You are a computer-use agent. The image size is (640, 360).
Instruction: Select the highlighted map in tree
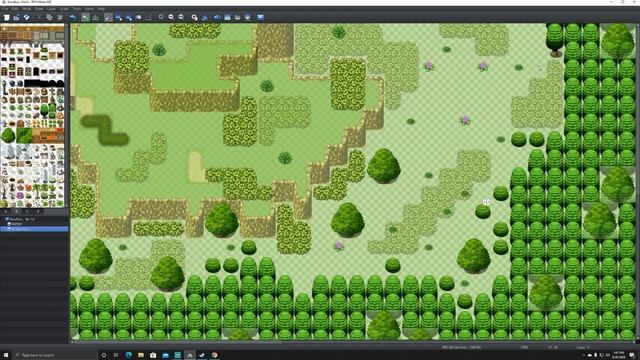click(x=34, y=229)
